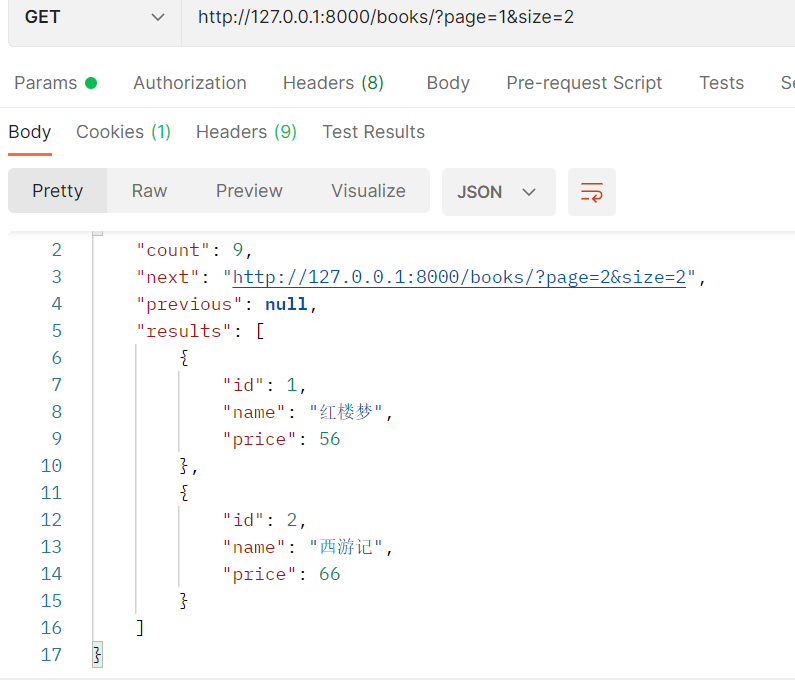
Task: Select the Pretty view button
Action: [x=57, y=191]
